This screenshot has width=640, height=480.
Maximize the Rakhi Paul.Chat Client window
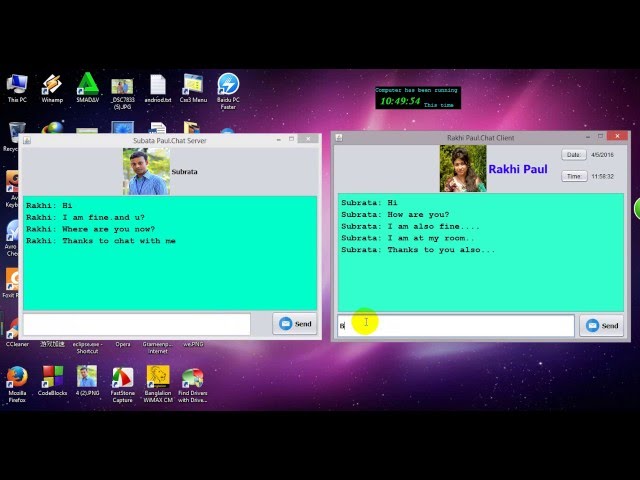point(600,136)
